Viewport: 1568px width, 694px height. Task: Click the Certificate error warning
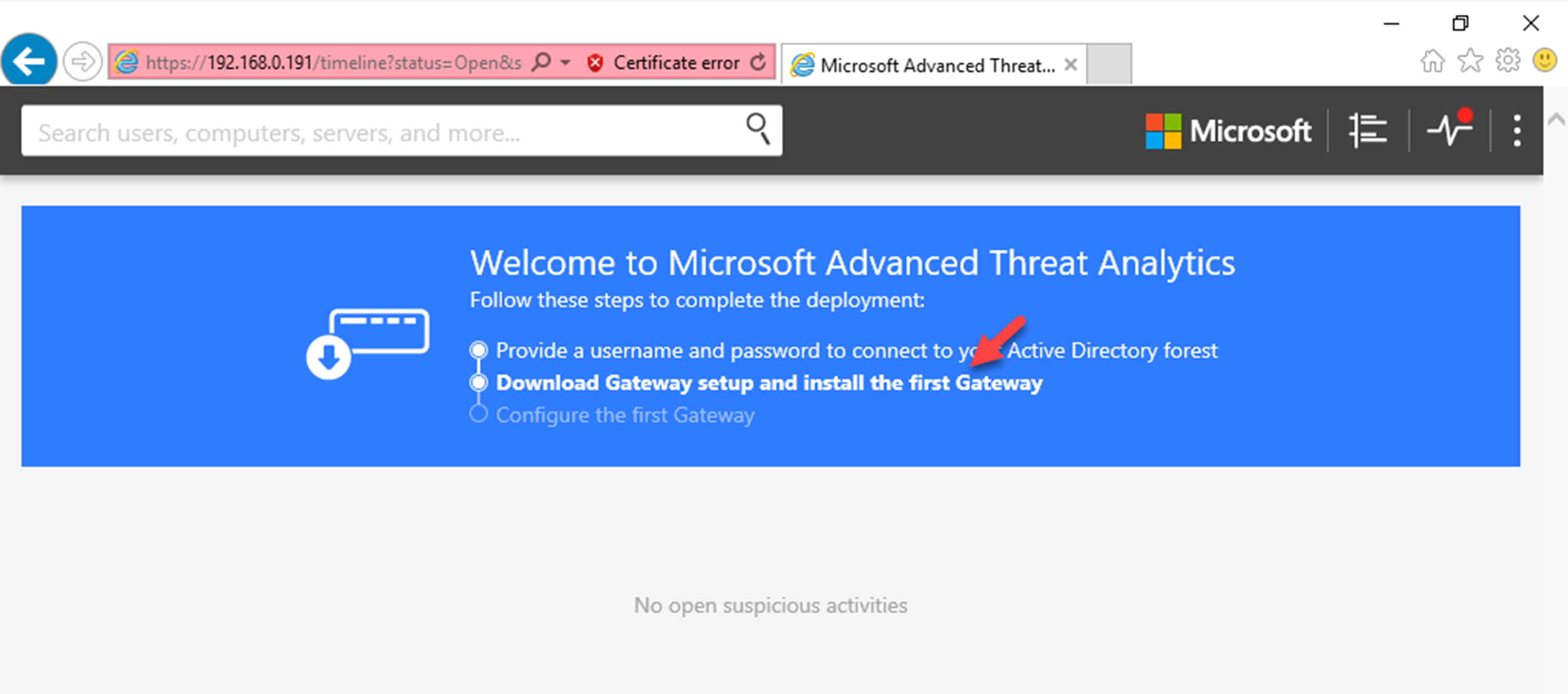(663, 63)
